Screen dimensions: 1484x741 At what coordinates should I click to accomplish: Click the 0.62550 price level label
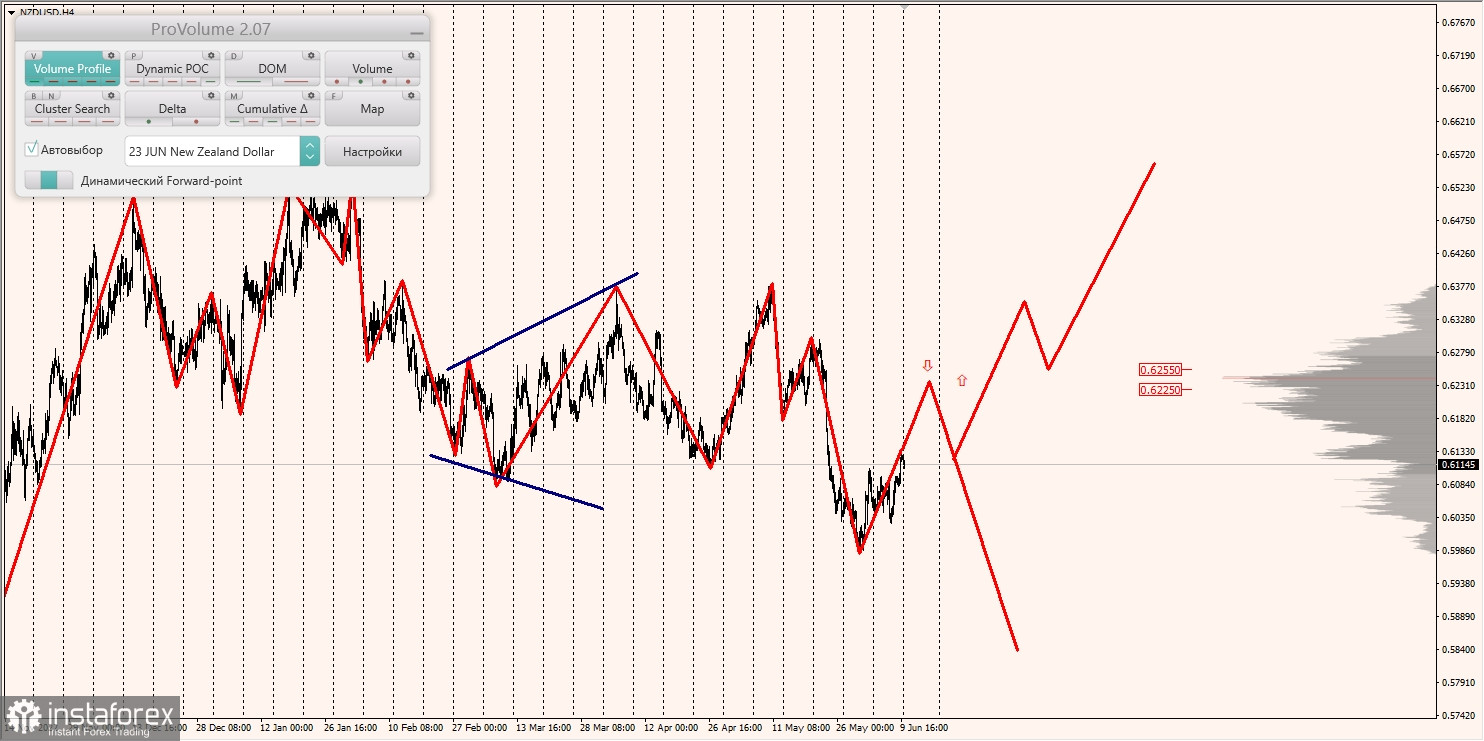tap(1159, 369)
